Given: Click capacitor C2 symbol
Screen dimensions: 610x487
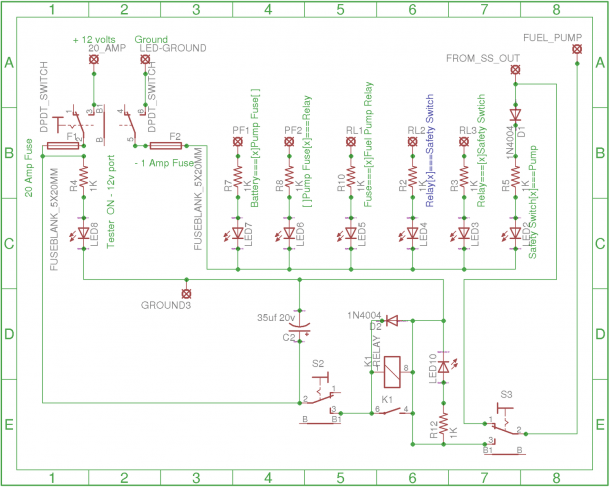Looking at the screenshot, I should pyautogui.click(x=300, y=327).
